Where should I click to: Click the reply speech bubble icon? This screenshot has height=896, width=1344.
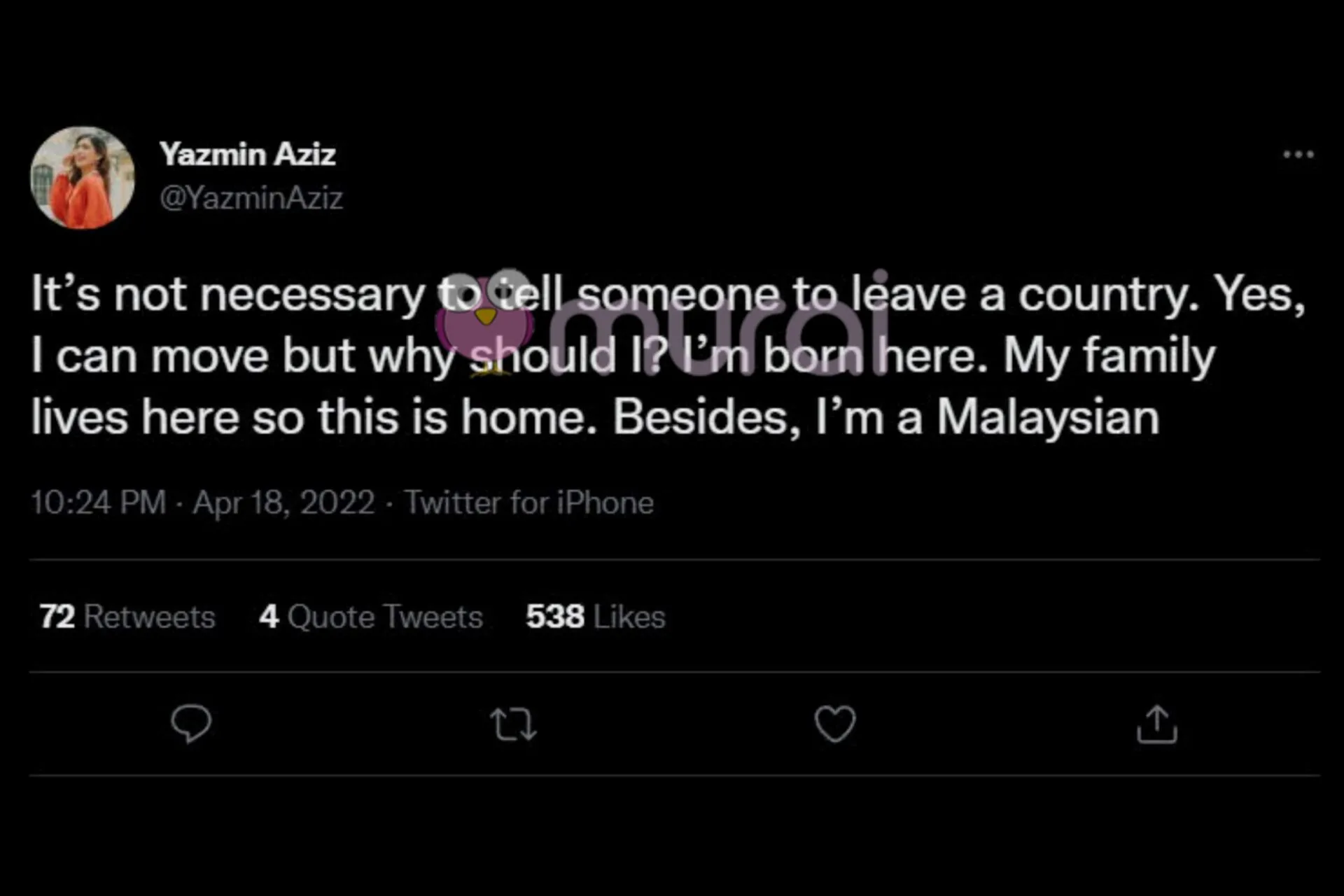(191, 723)
